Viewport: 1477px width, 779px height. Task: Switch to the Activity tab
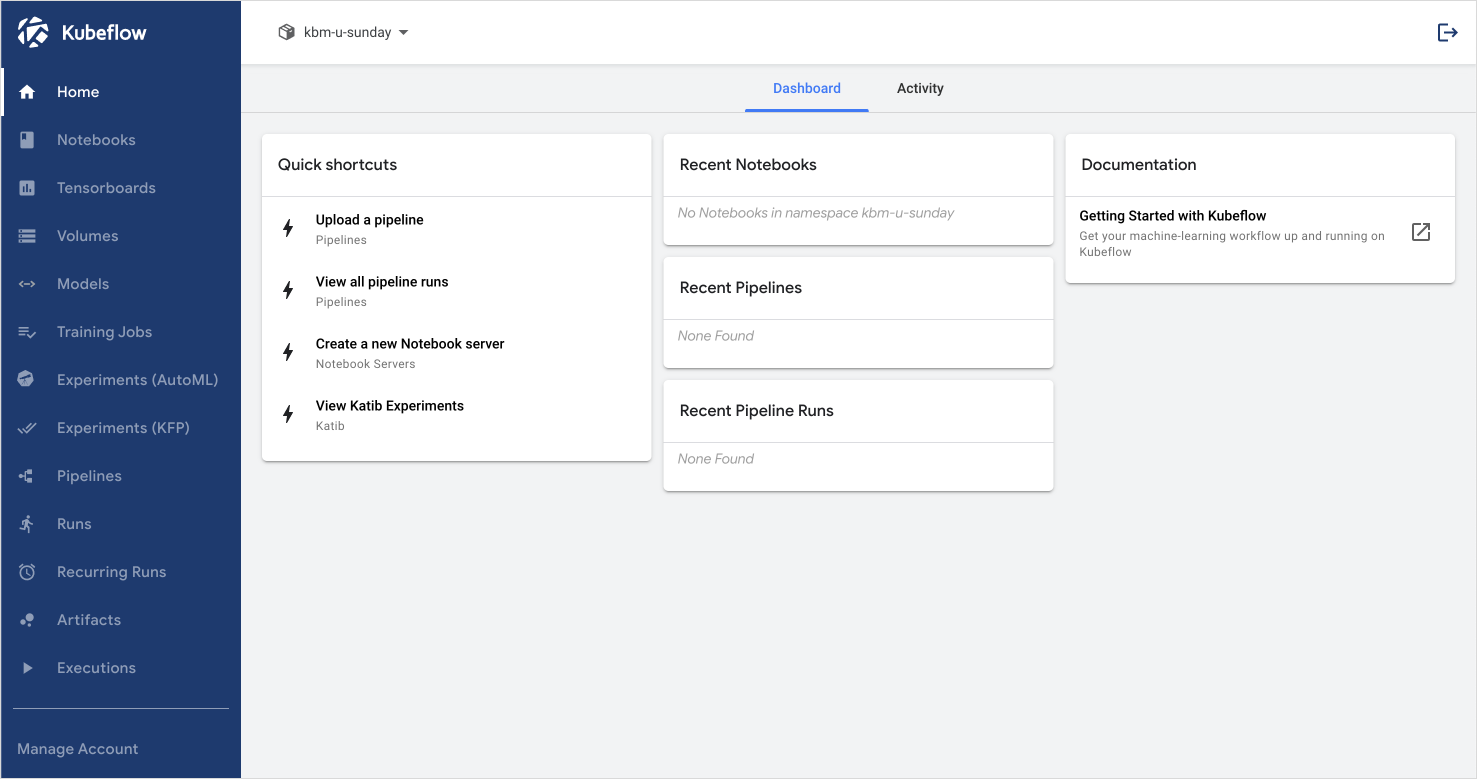click(x=920, y=88)
